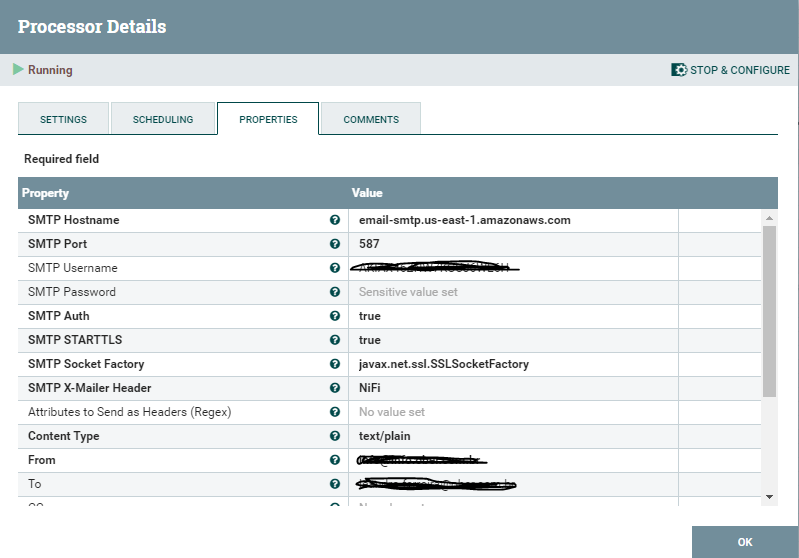The width and height of the screenshot is (799, 558).
Task: Click the SMTP Auth property name
Action: 59,315
